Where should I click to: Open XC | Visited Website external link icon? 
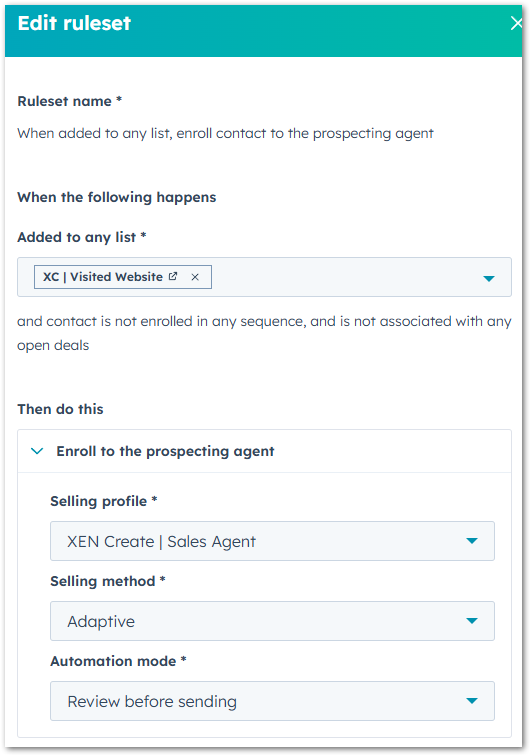[173, 276]
